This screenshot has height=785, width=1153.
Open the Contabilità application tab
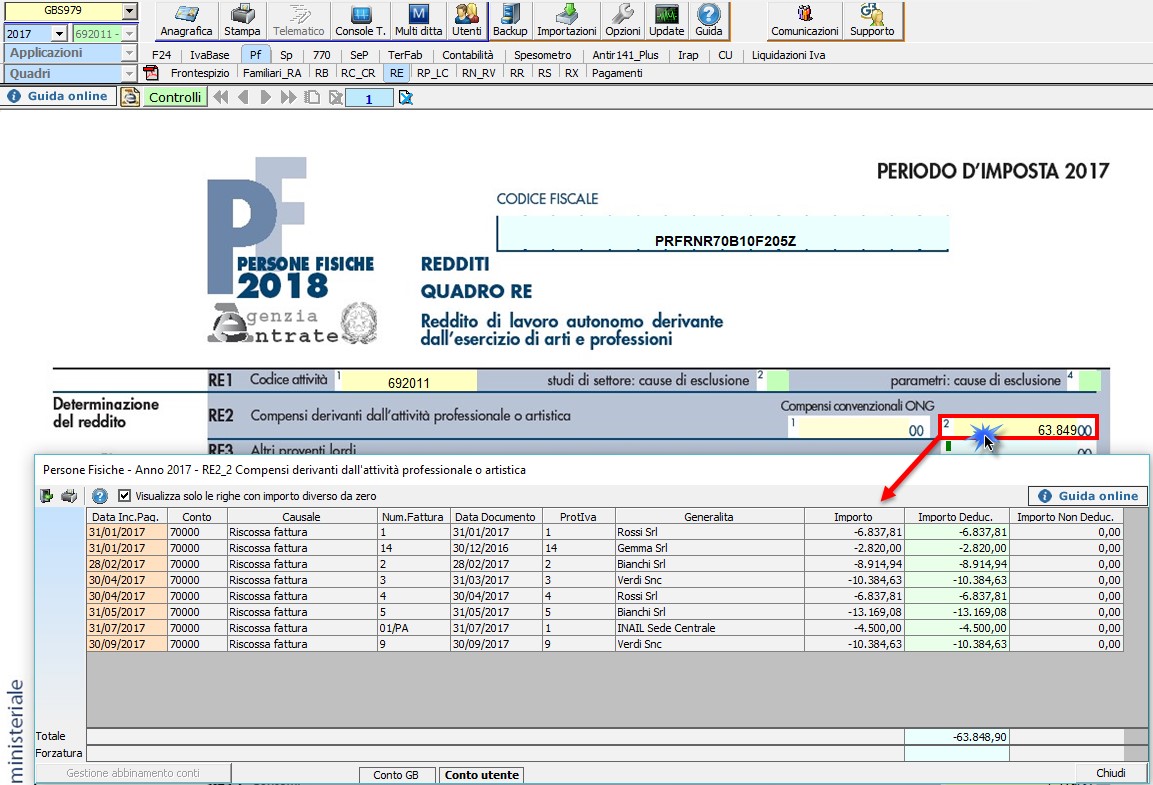pyautogui.click(x=468, y=54)
